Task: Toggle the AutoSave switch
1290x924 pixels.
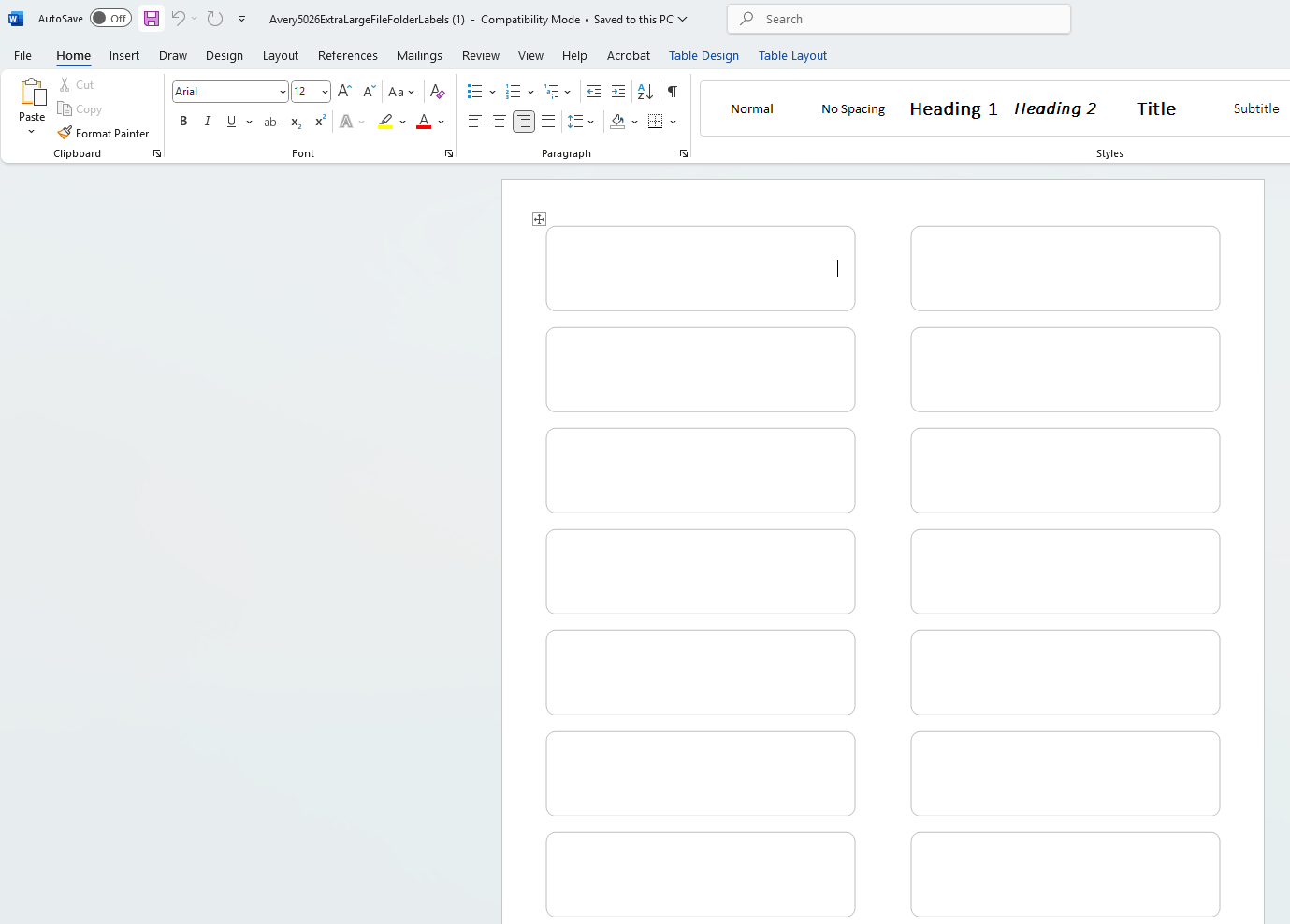Action: [110, 18]
